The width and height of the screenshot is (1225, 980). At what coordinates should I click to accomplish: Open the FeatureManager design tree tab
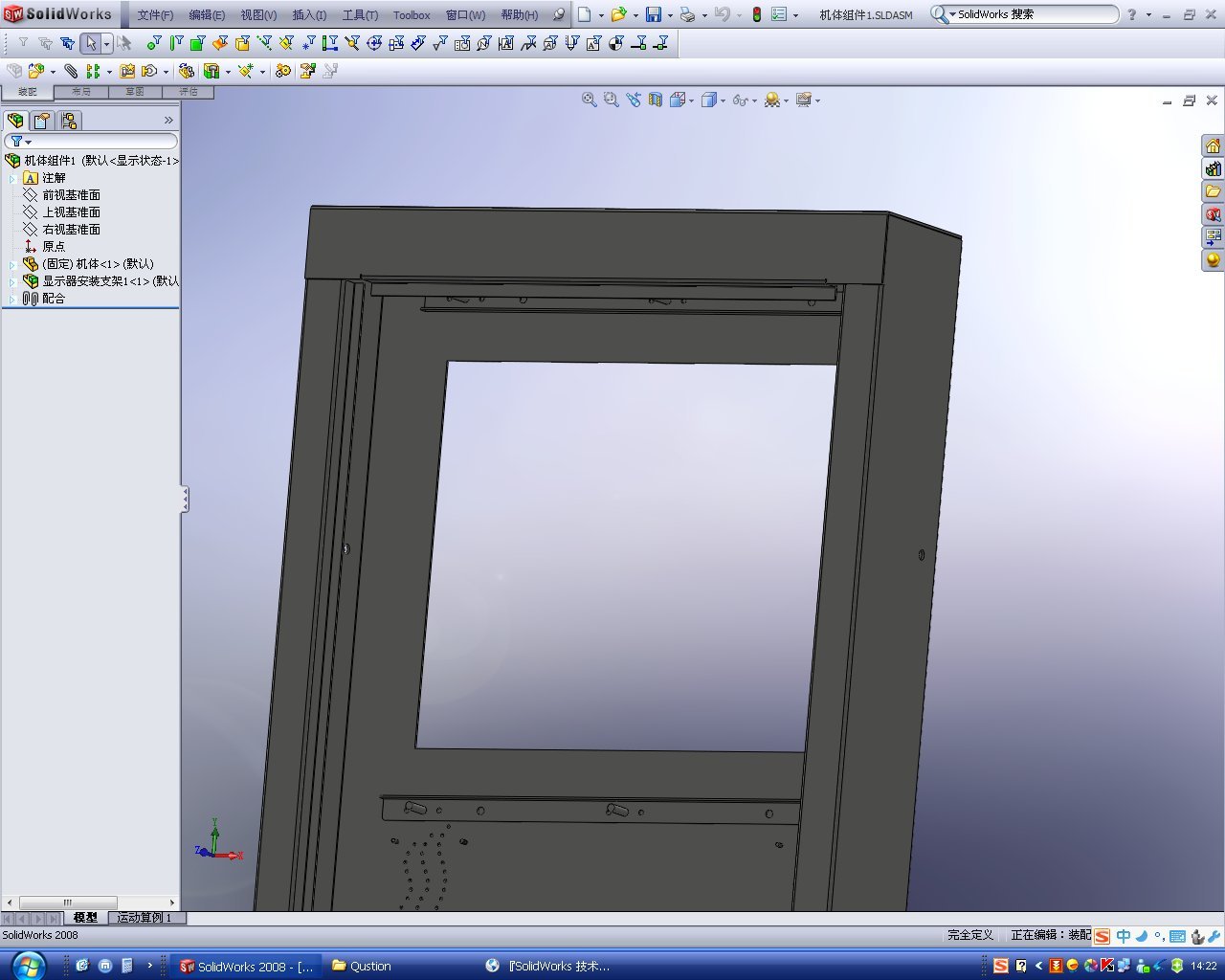click(15, 121)
